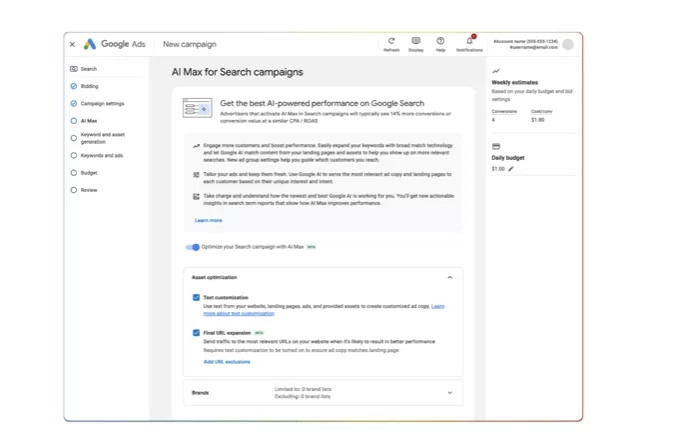Open the Display options icon
The width and height of the screenshot is (689, 446).
click(x=416, y=41)
